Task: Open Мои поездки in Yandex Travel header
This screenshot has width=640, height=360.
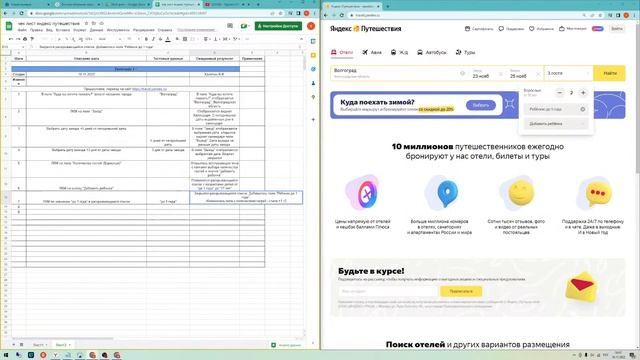Action: coord(573,29)
